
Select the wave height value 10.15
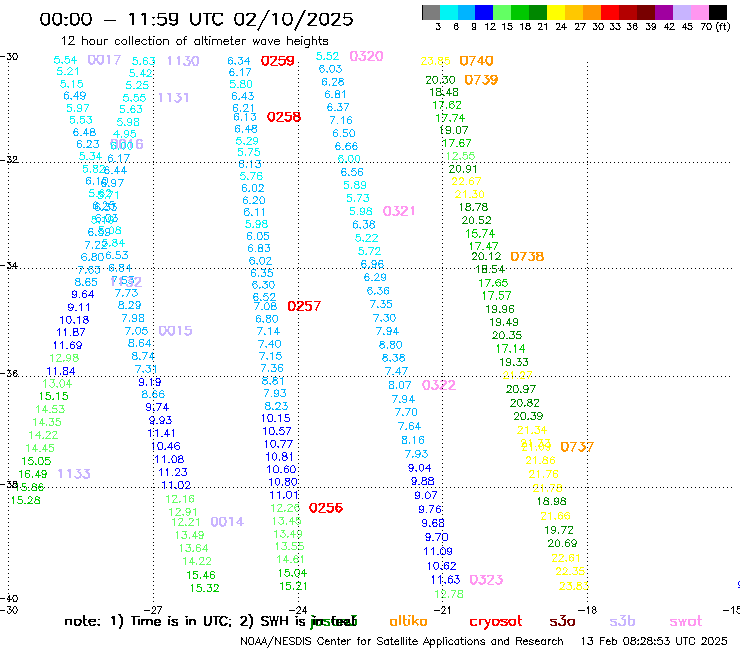click(x=276, y=418)
